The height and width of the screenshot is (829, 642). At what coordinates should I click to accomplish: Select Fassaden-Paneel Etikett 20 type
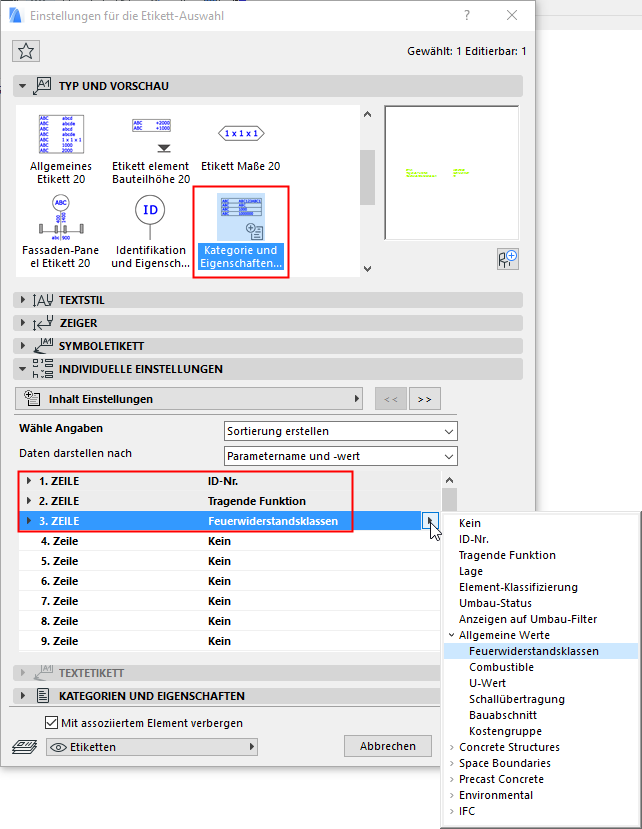[61, 232]
